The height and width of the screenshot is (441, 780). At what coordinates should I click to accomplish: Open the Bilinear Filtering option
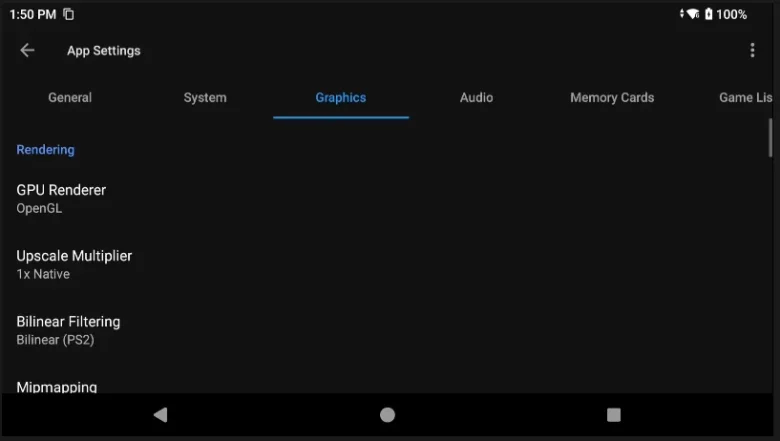pyautogui.click(x=68, y=330)
